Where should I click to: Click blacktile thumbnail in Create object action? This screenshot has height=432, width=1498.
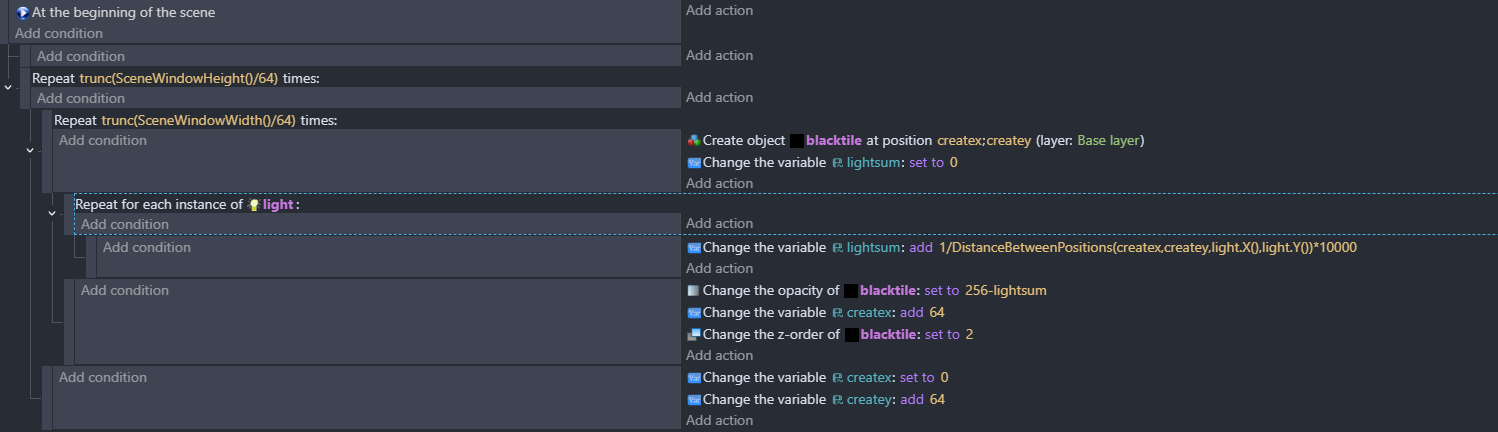coord(797,141)
